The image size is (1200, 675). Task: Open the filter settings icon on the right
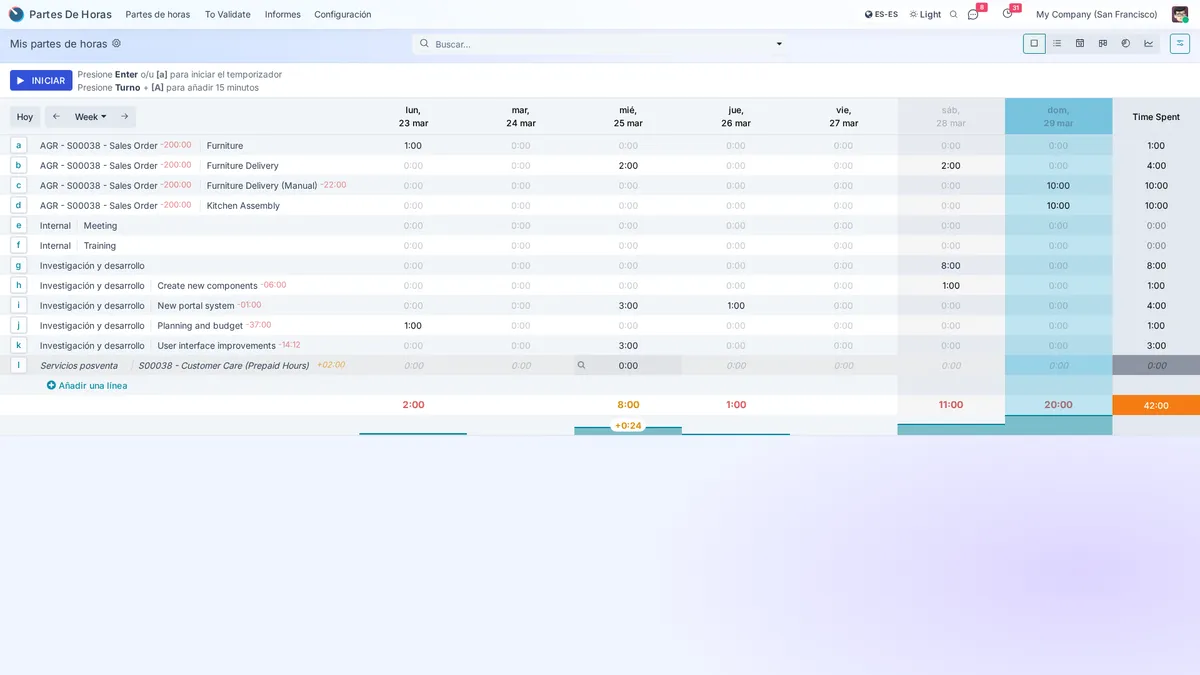[x=1179, y=43]
